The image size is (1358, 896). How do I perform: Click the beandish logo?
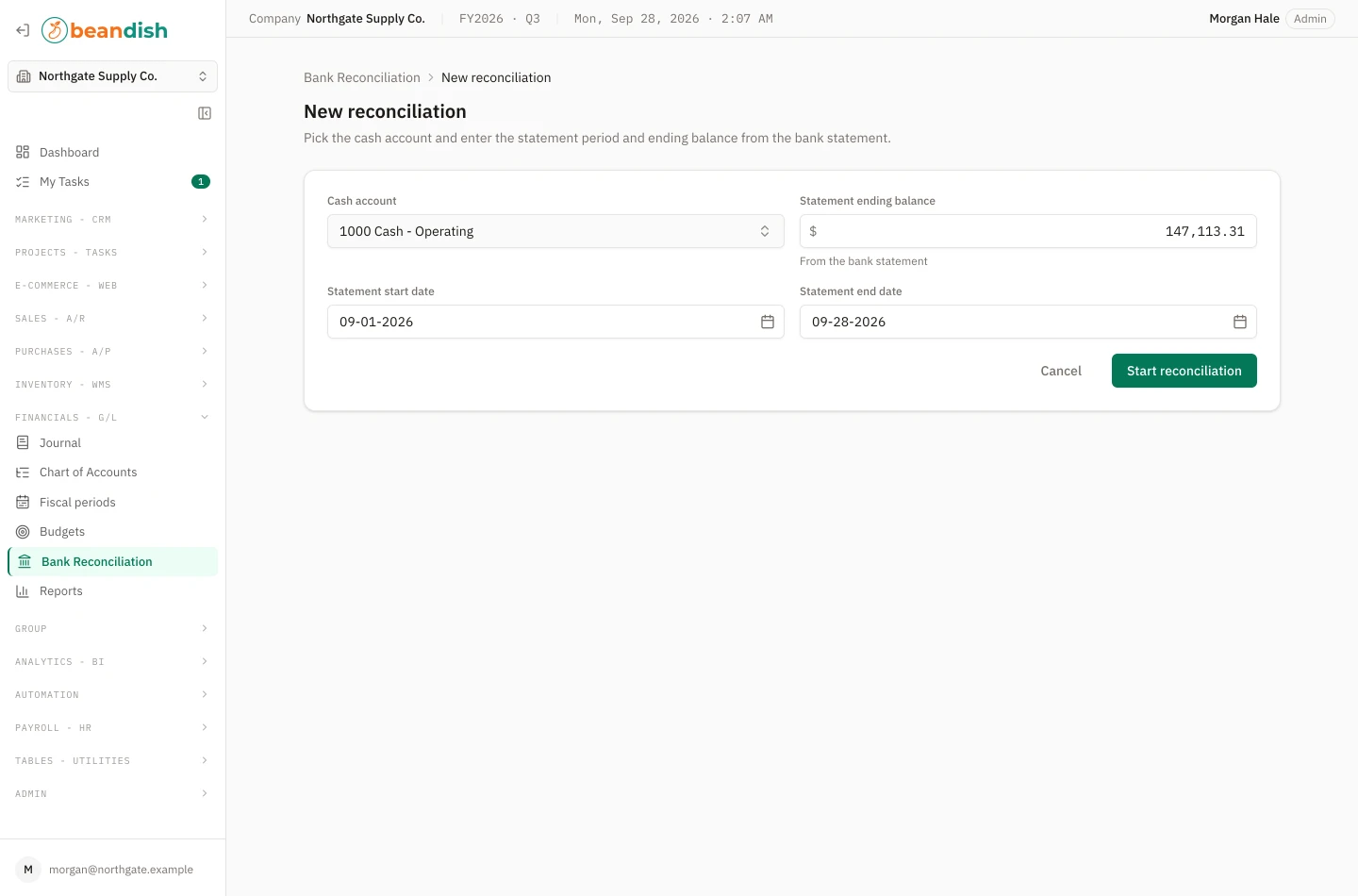[x=105, y=30]
